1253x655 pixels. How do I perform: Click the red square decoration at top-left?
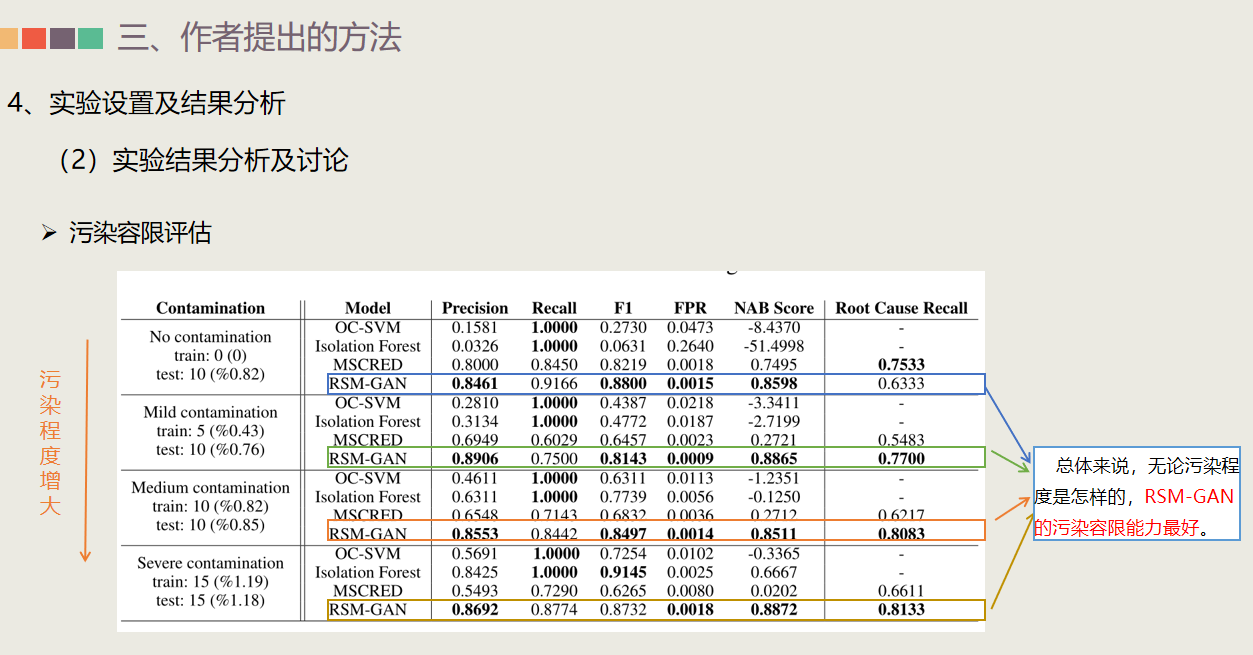[34, 38]
